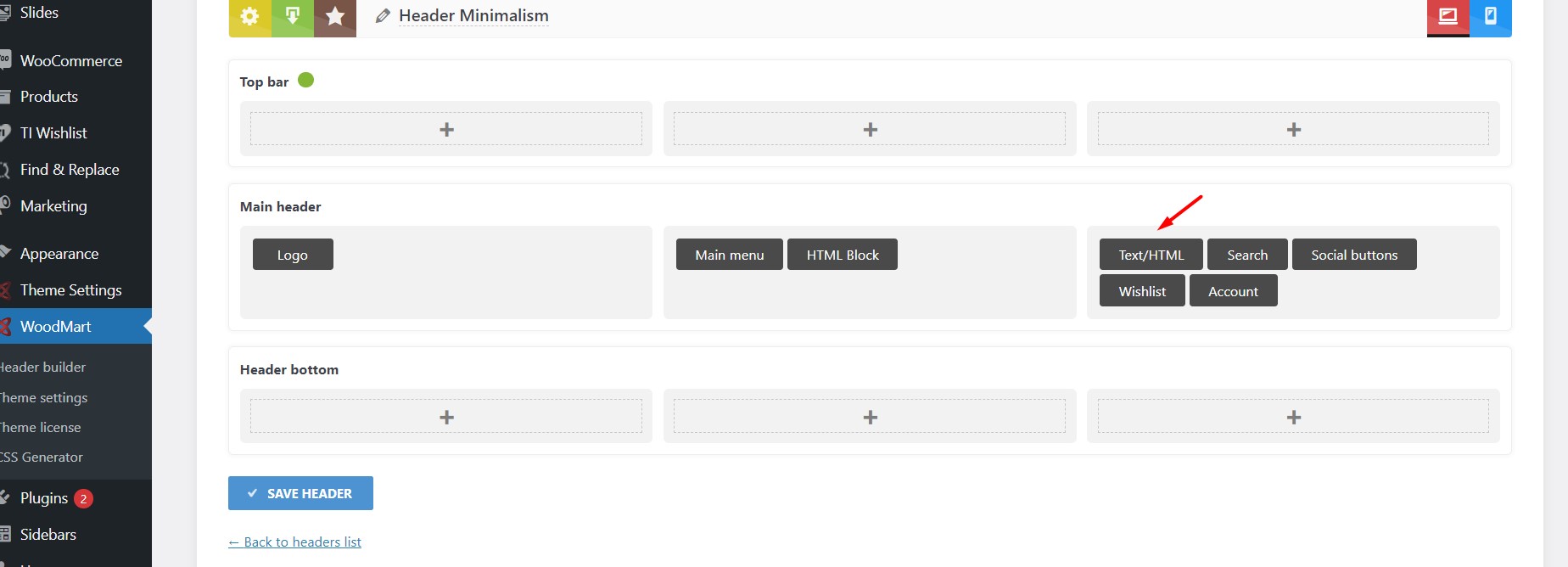Click the brown star default icon
The height and width of the screenshot is (567, 1568).
point(335,17)
